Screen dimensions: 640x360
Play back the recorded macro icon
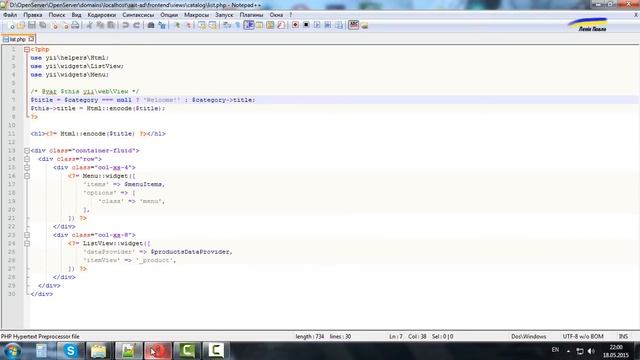click(x=317, y=25)
